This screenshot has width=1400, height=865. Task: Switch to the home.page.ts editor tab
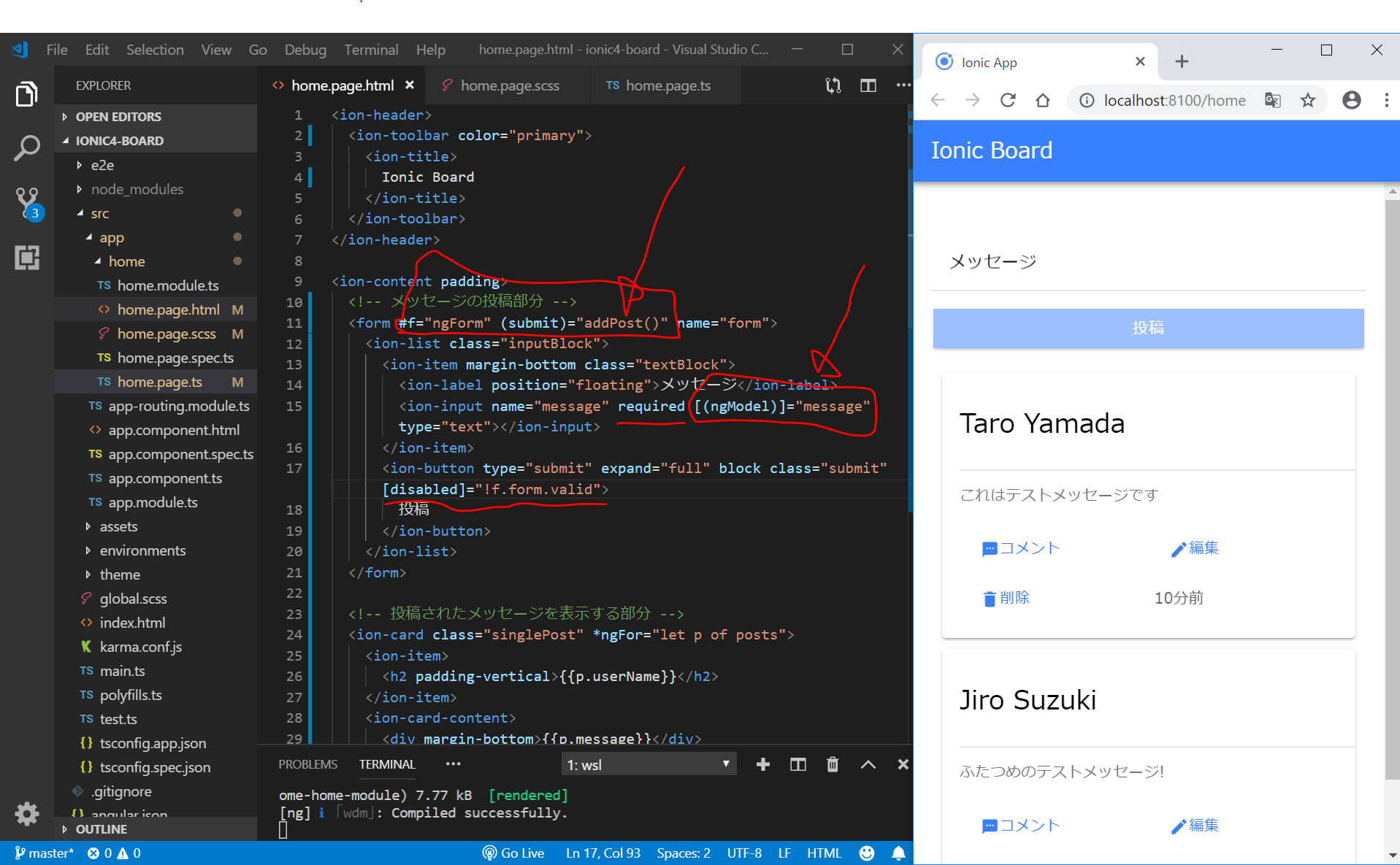(668, 85)
